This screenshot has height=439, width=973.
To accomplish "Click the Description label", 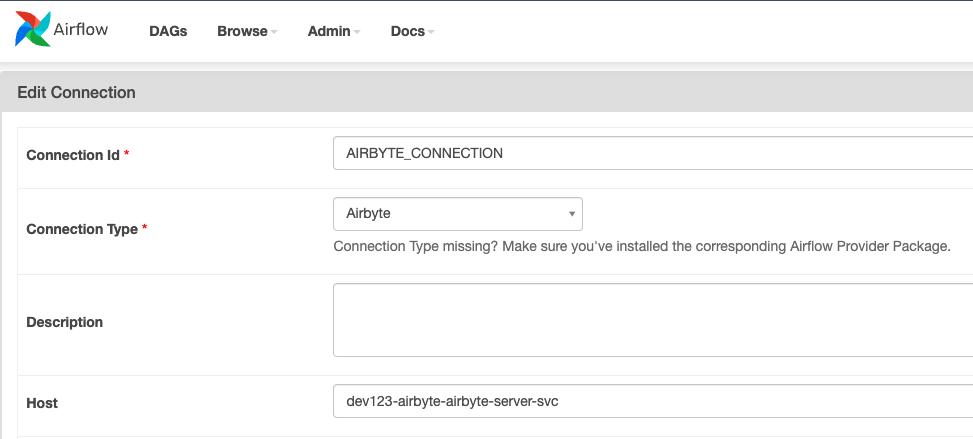I will pos(65,322).
